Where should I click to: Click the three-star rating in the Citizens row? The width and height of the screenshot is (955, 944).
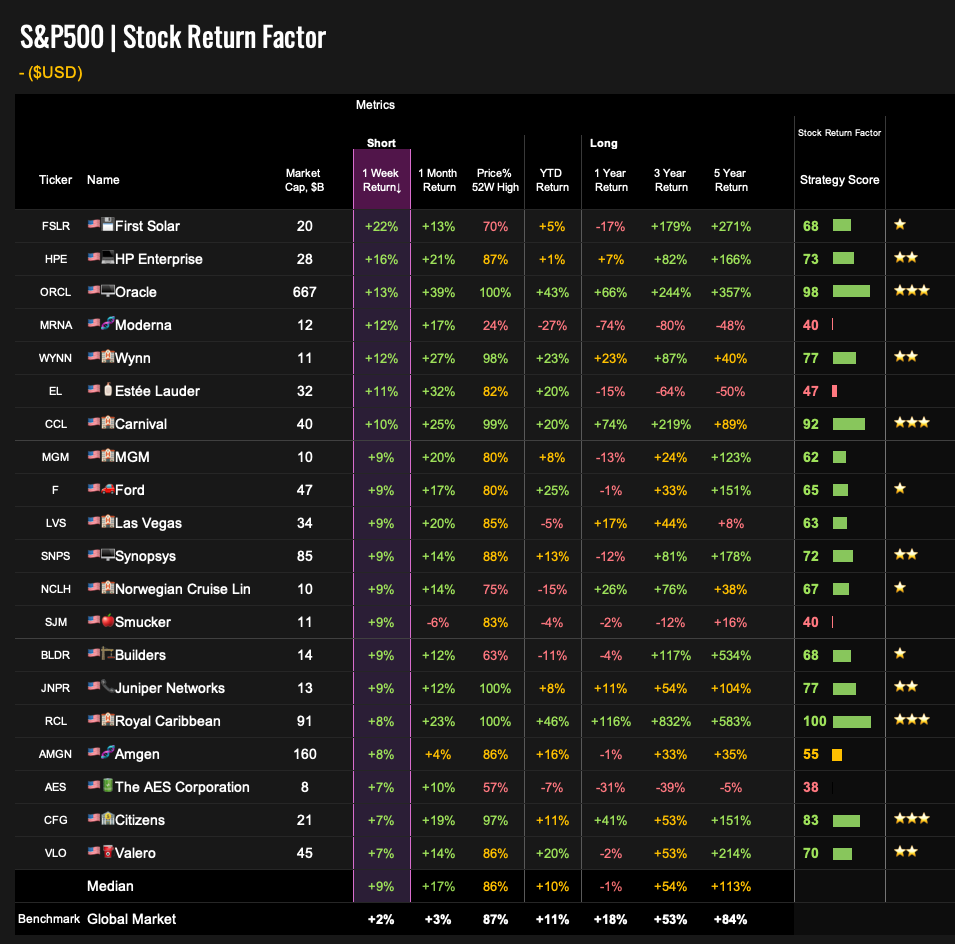pos(912,819)
